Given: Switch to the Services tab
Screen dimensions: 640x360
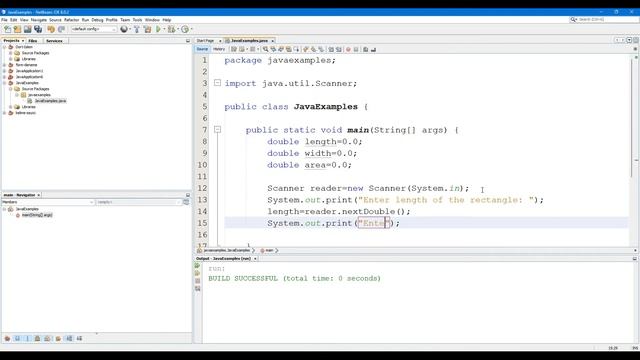Looking at the screenshot, I should [54, 41].
